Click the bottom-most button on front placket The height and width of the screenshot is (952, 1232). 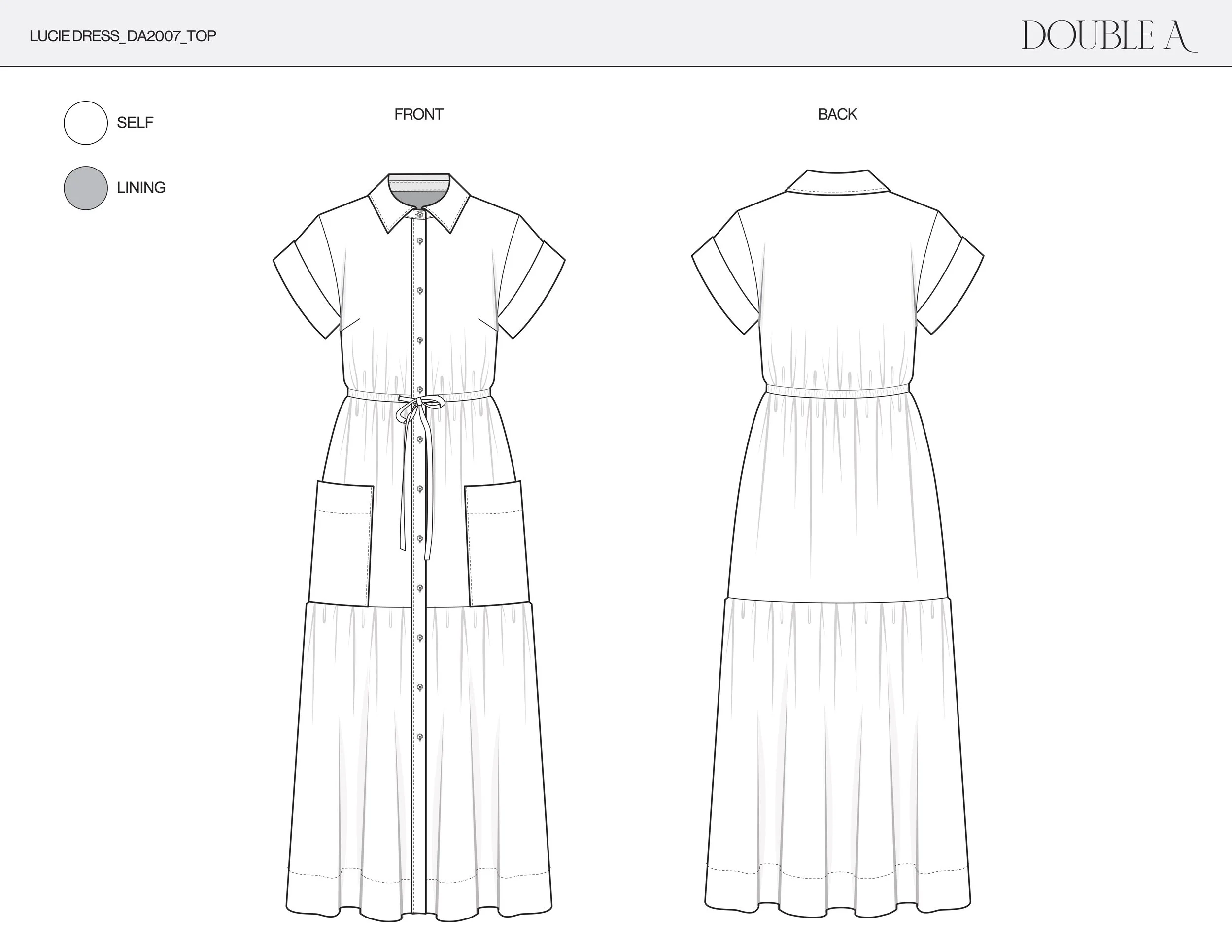420,737
